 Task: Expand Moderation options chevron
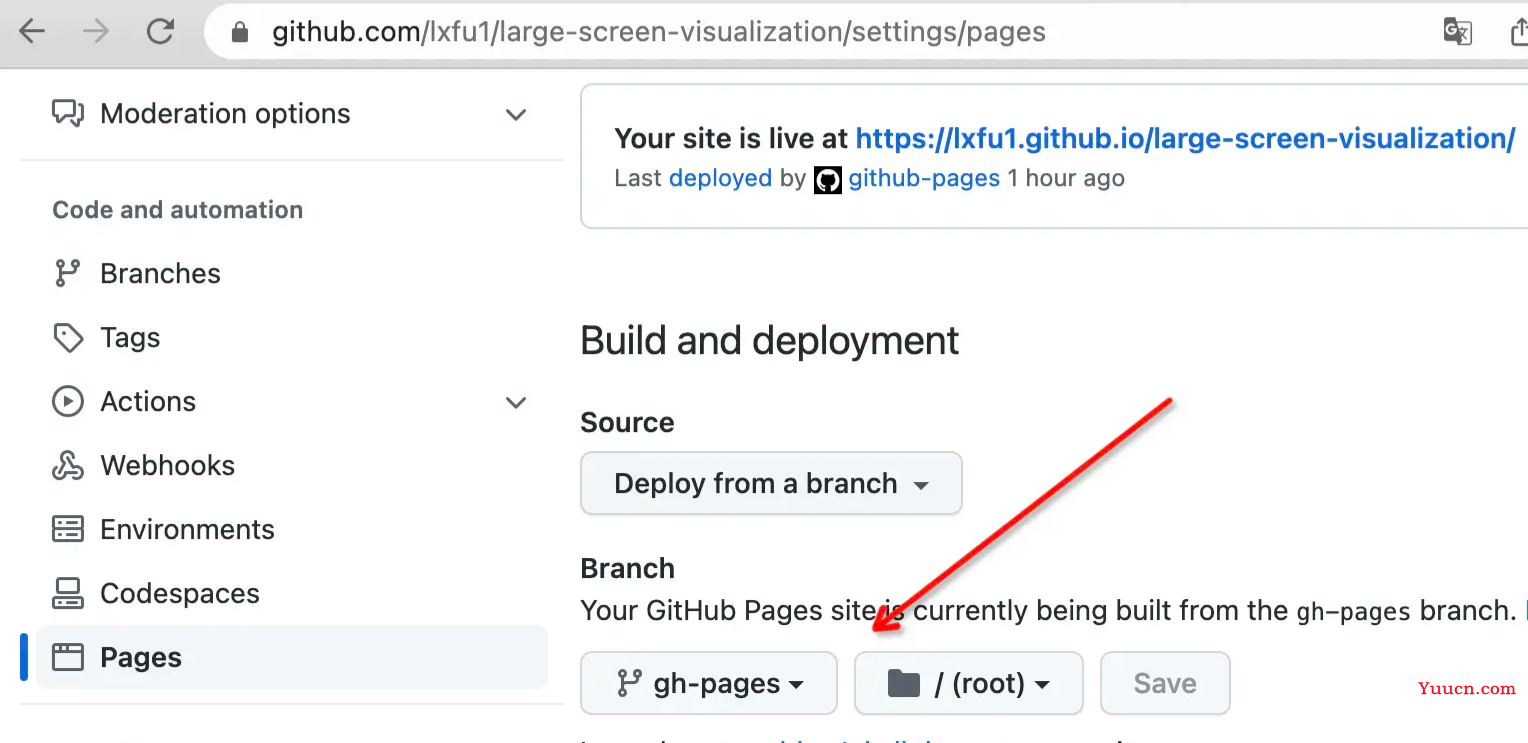point(516,114)
